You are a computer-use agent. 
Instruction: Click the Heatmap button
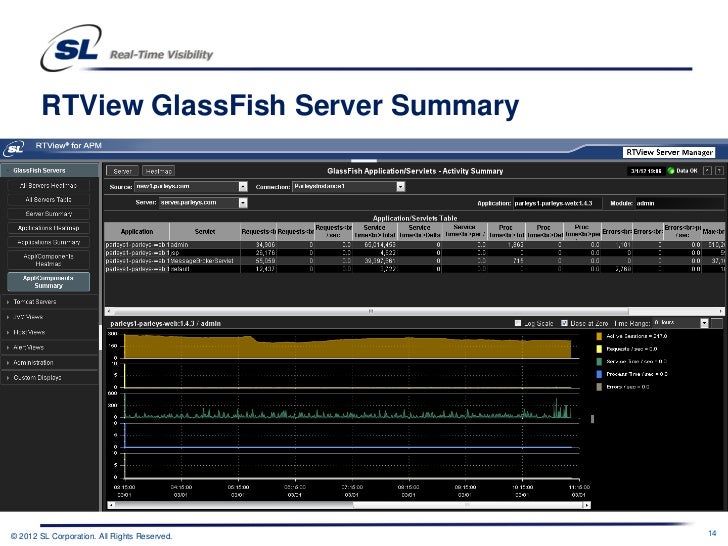point(158,171)
